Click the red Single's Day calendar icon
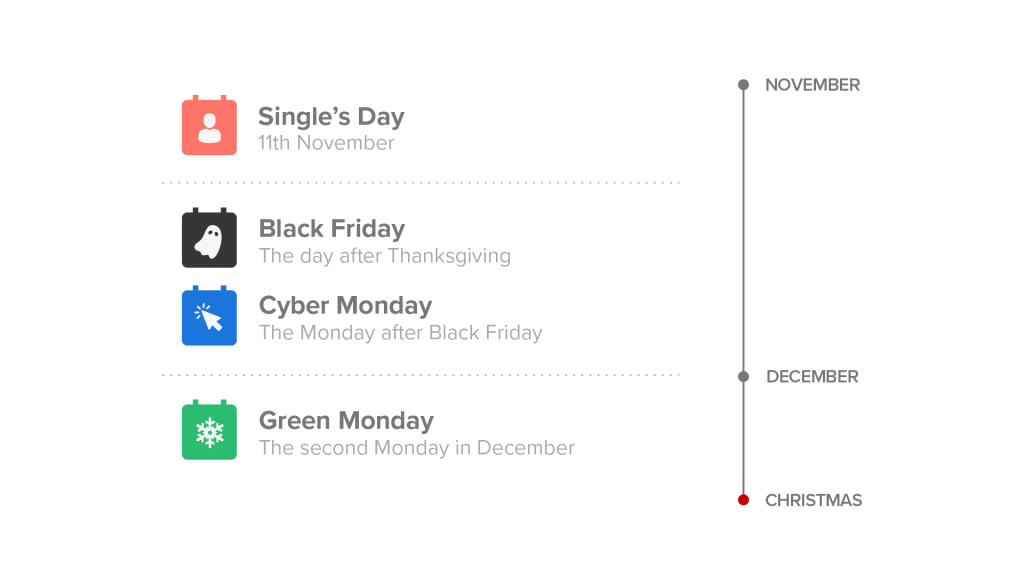Viewport: 1024px width, 576px height. click(x=209, y=127)
